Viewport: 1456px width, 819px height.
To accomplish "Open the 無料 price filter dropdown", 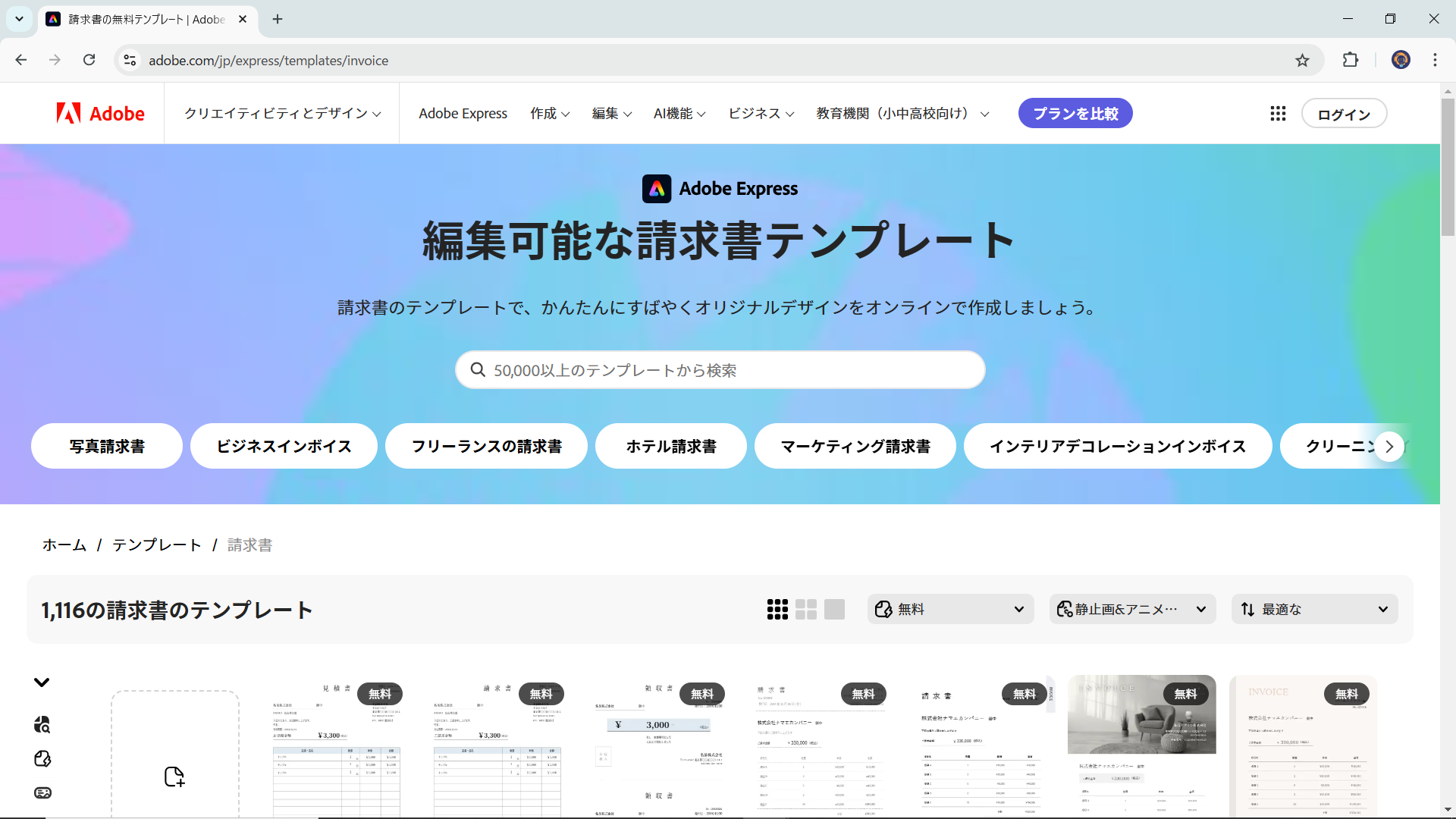I will [950, 610].
